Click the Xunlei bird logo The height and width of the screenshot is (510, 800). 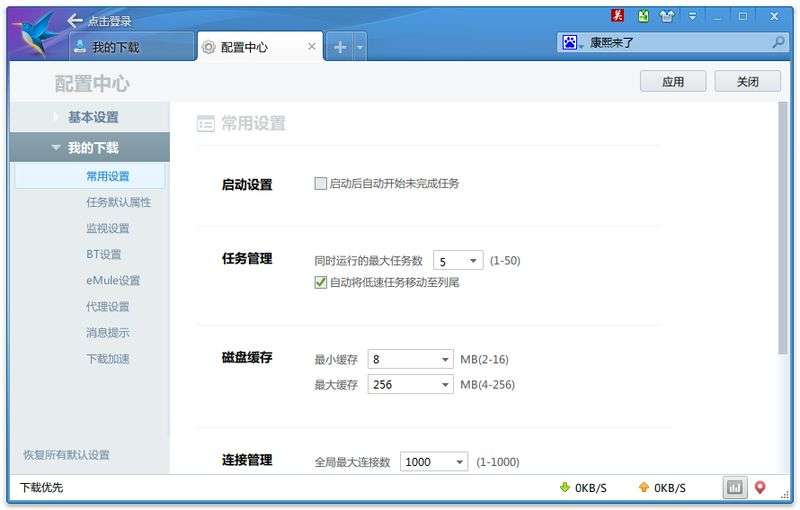pyautogui.click(x=37, y=34)
